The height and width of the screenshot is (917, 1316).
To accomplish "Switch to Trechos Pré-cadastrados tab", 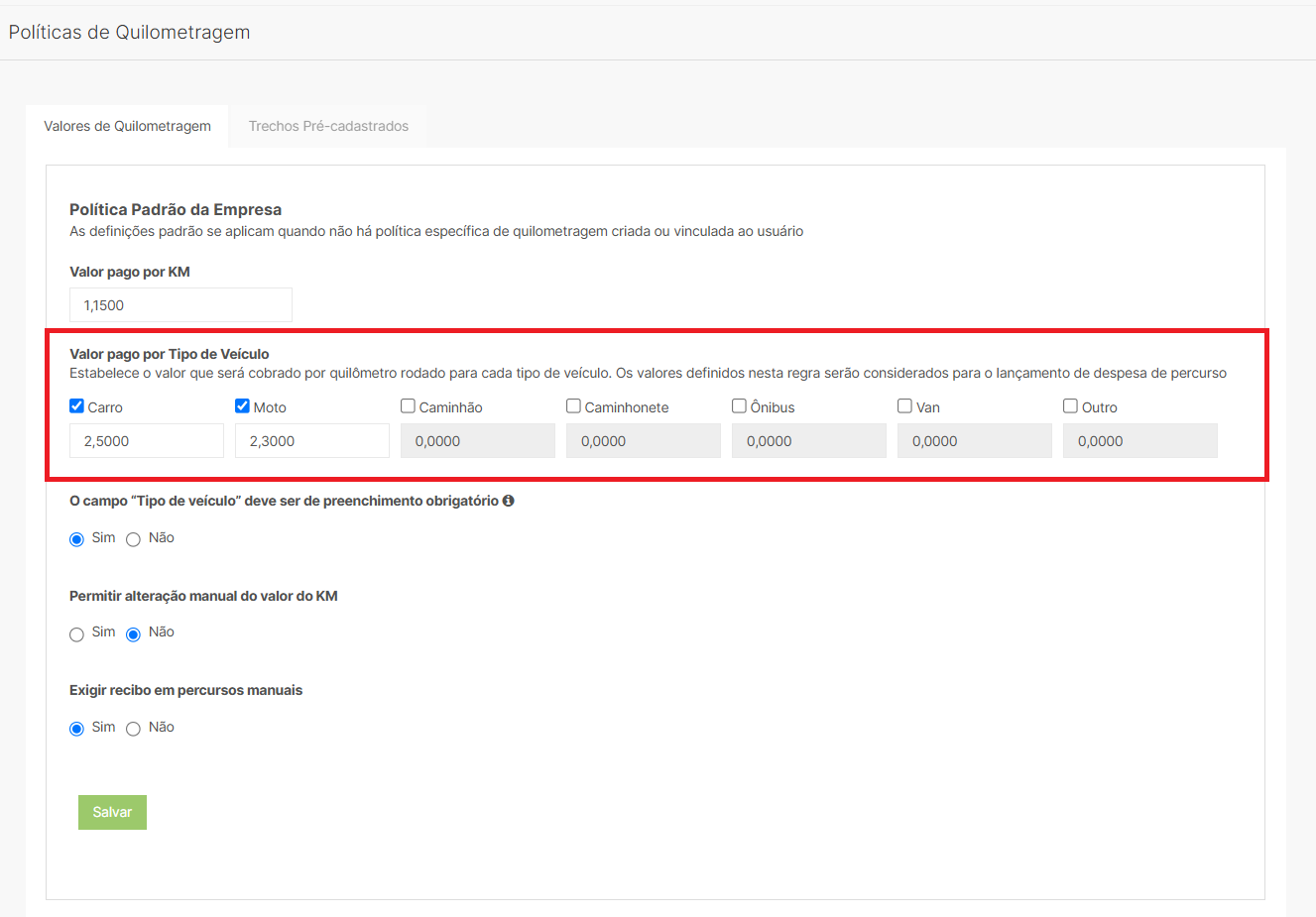I will (x=328, y=126).
